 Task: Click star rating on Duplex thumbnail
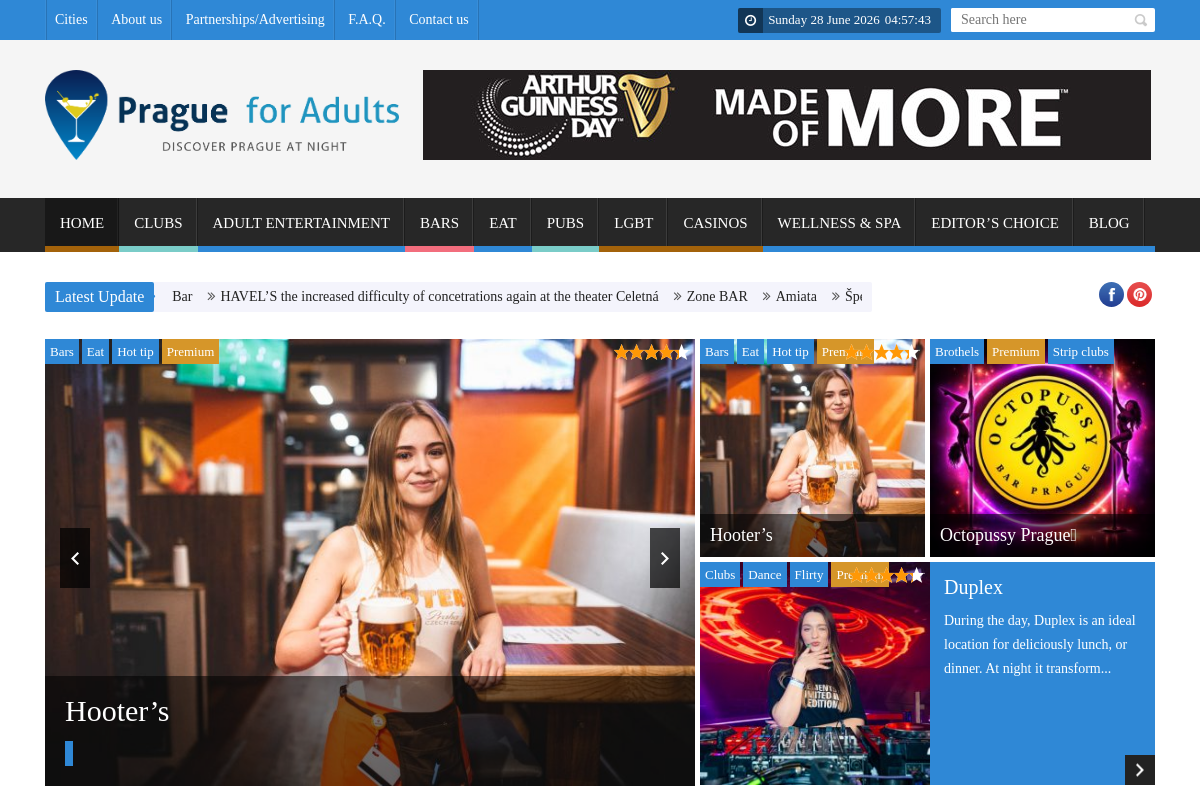point(887,575)
